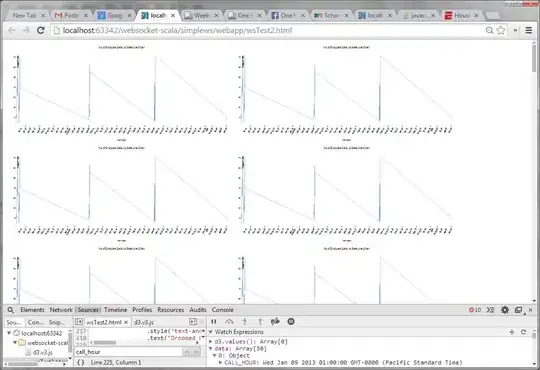
Task: Click the call_hour search field
Action: [128, 352]
